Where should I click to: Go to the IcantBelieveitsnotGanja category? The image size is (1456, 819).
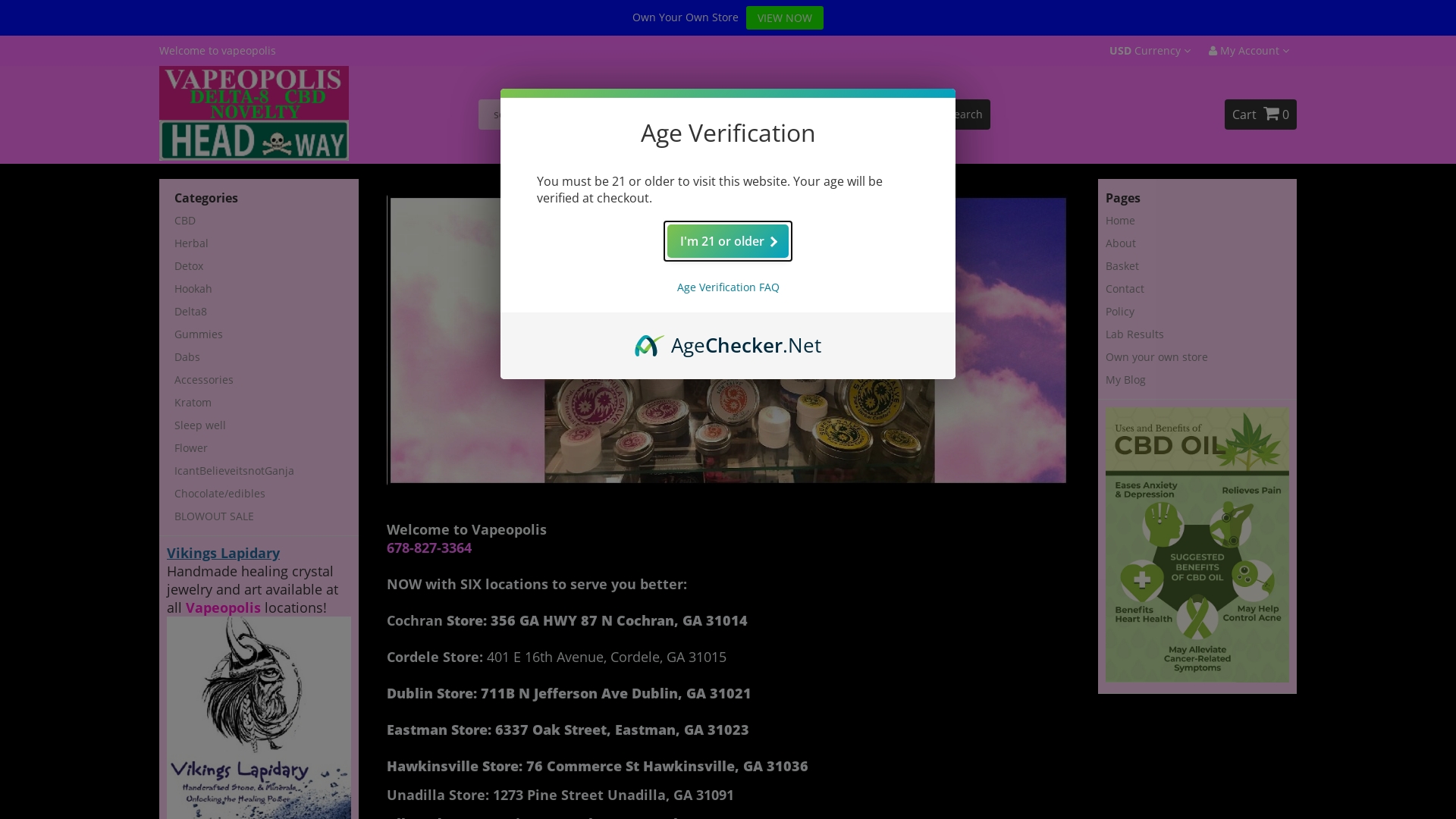(234, 471)
